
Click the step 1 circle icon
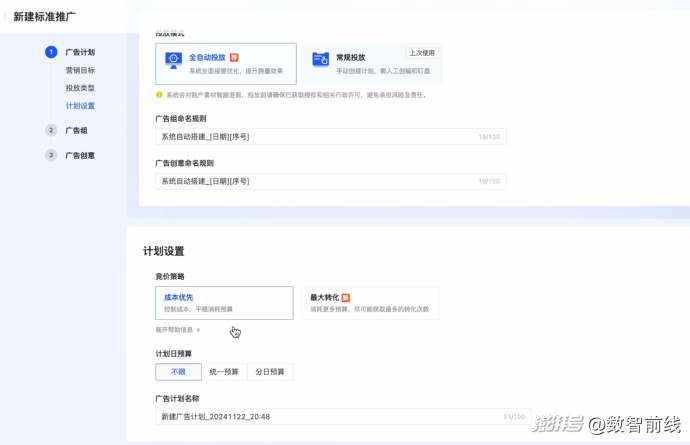tap(50, 52)
